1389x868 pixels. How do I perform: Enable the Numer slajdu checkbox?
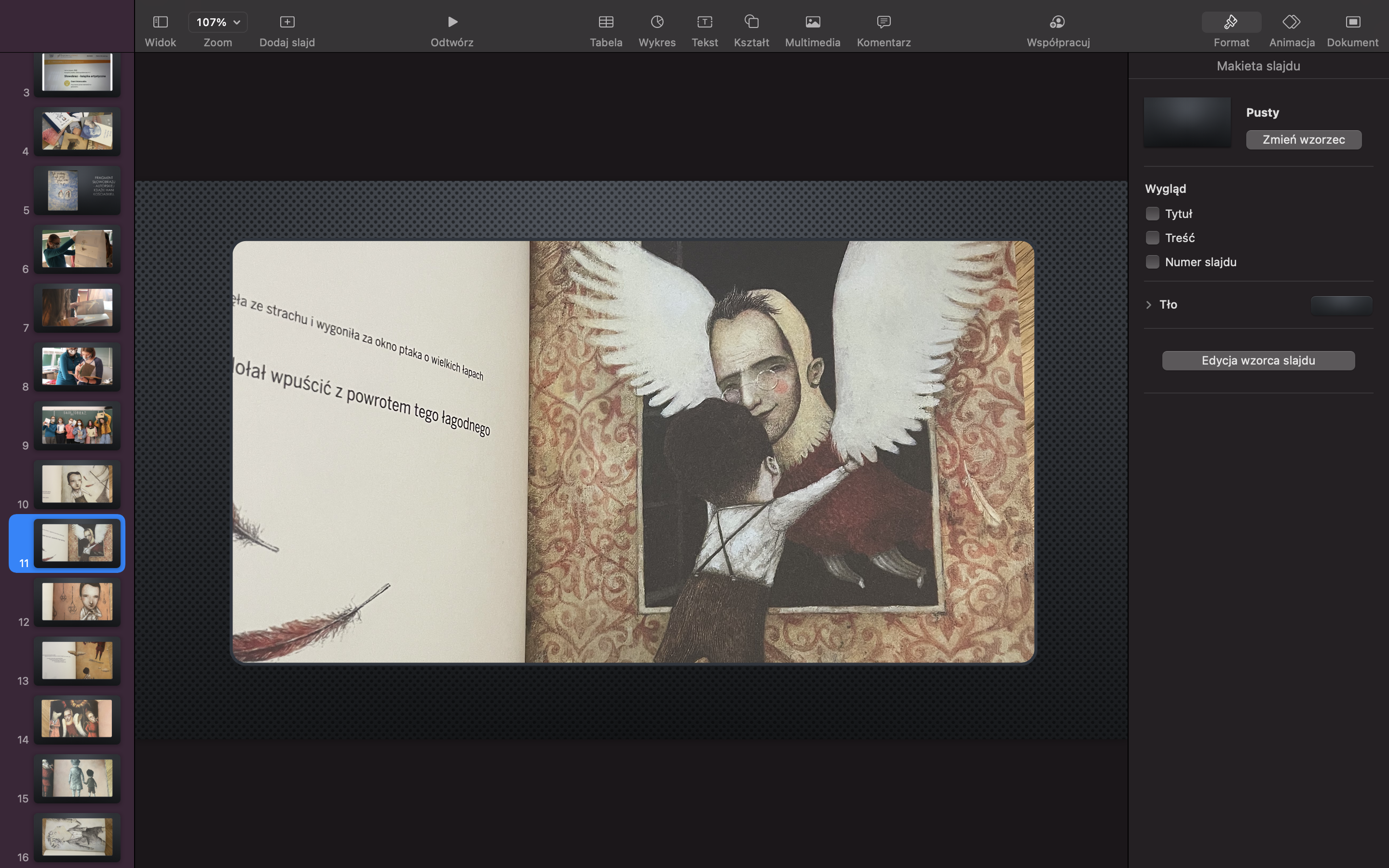click(1152, 262)
